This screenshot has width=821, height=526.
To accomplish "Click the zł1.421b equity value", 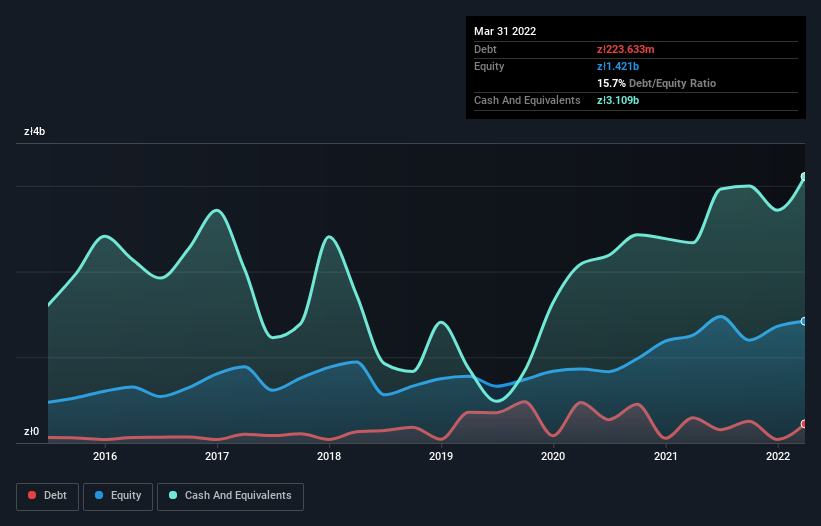I will 618,66.
